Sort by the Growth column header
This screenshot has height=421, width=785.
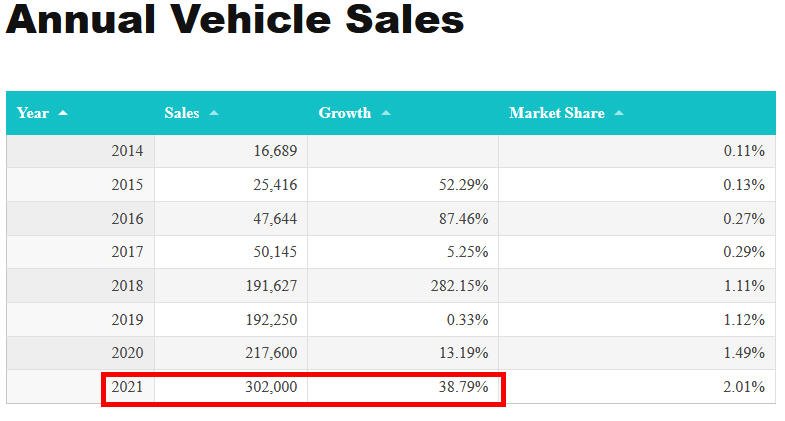(345, 113)
